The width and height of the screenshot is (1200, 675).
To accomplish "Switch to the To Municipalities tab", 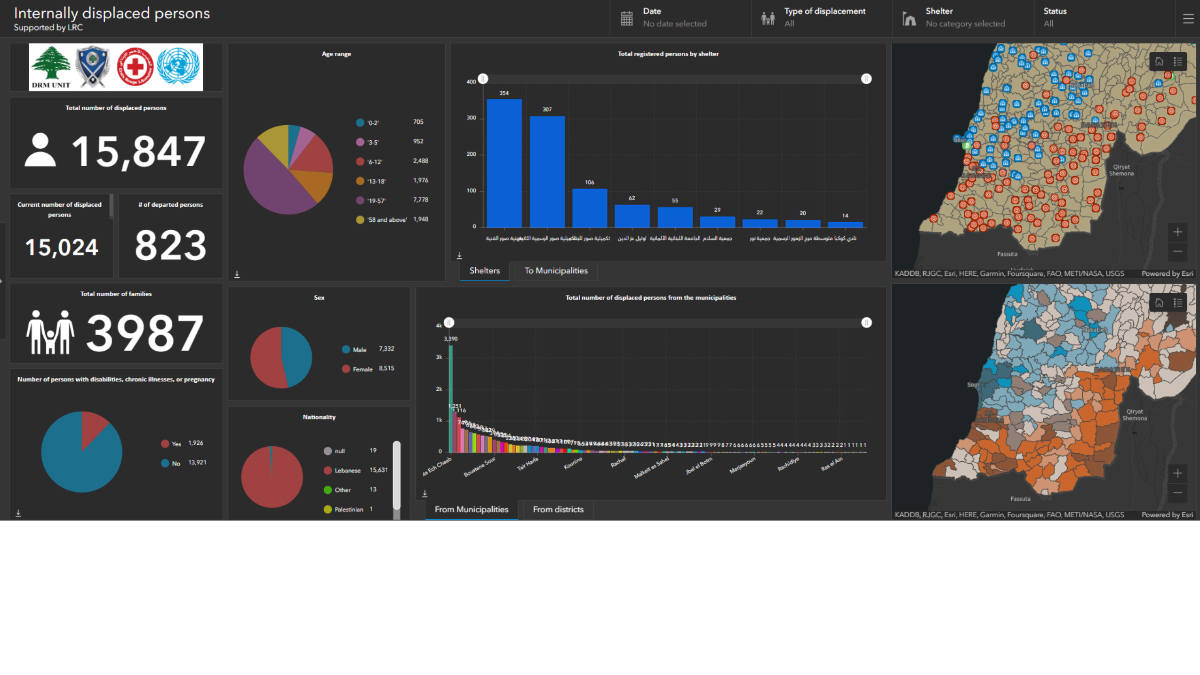I will coord(556,271).
